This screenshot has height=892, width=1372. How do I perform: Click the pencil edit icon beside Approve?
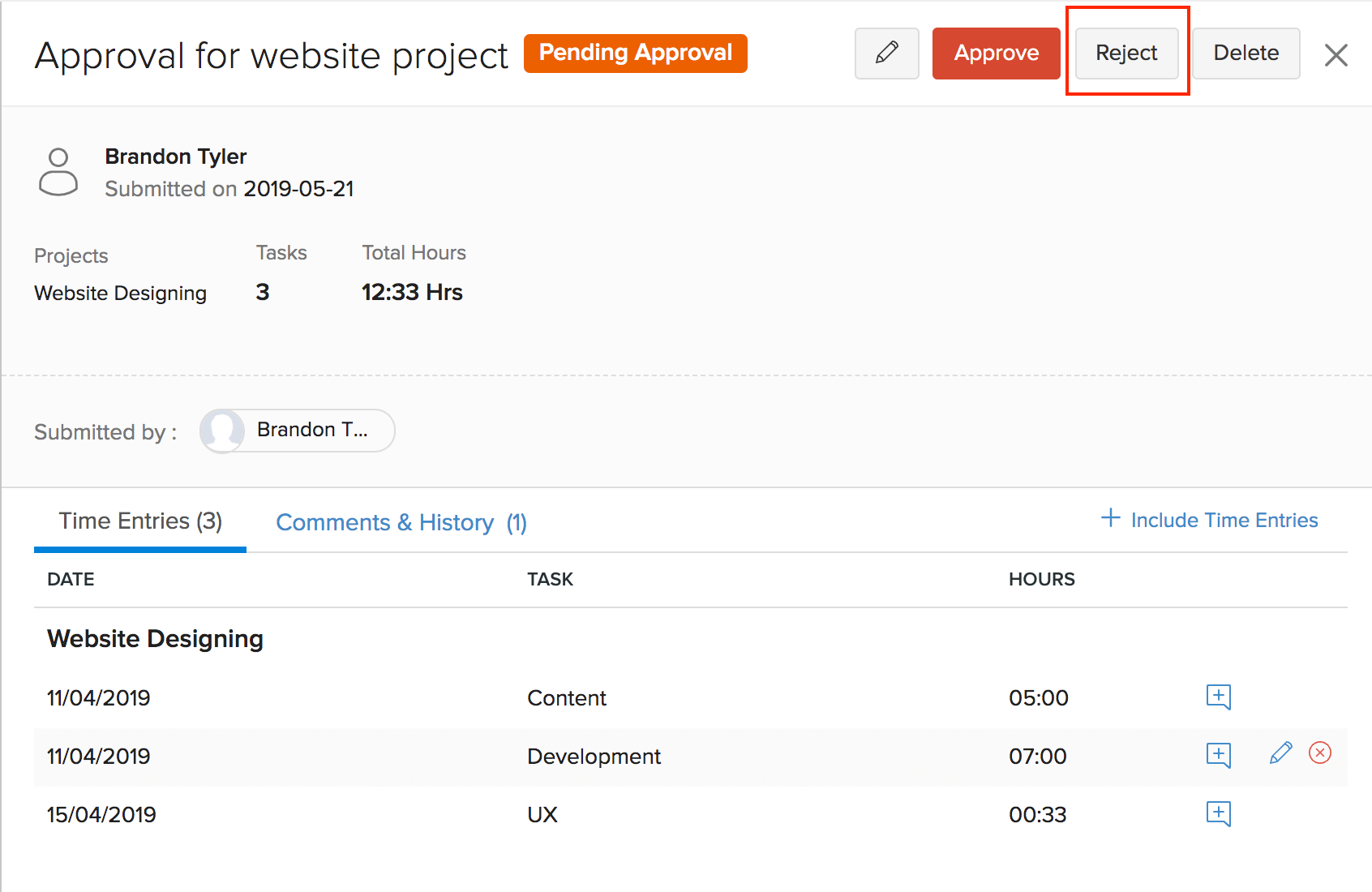click(x=886, y=54)
